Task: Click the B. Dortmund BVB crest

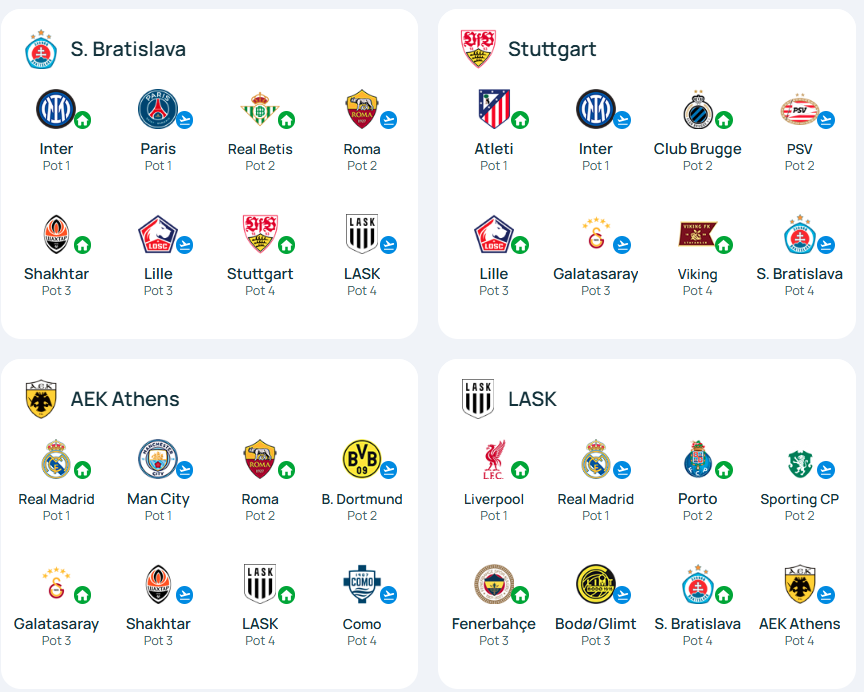Action: (362, 458)
